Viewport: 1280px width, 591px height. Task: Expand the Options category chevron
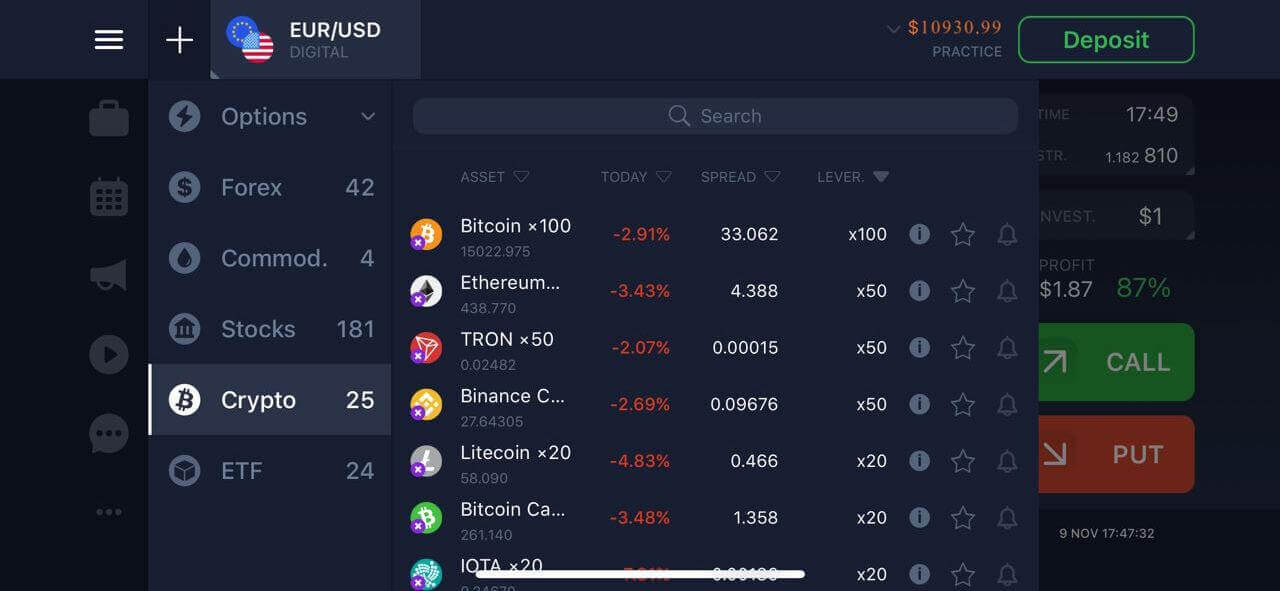tap(368, 117)
